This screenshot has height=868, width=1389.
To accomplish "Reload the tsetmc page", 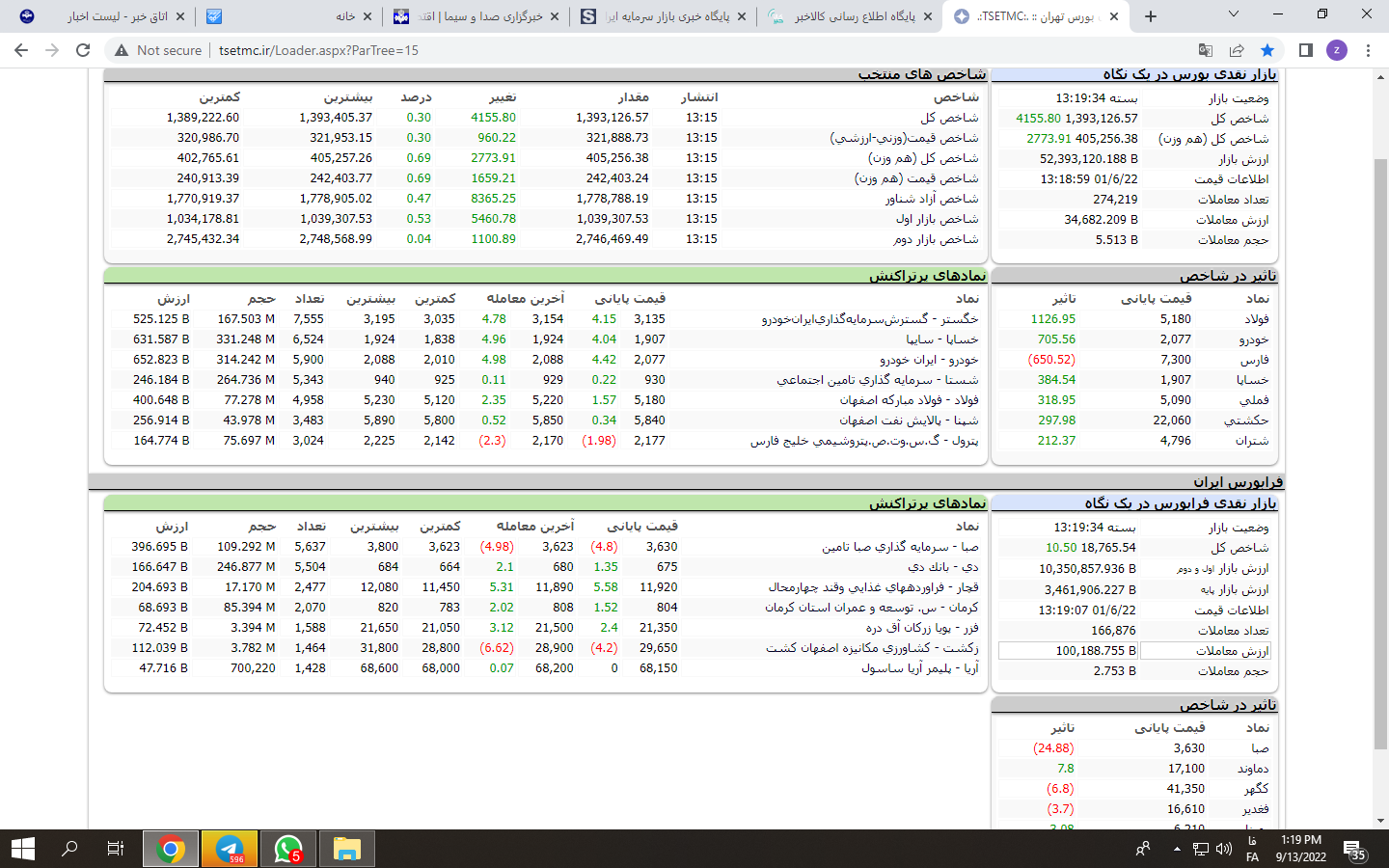I will [83, 50].
